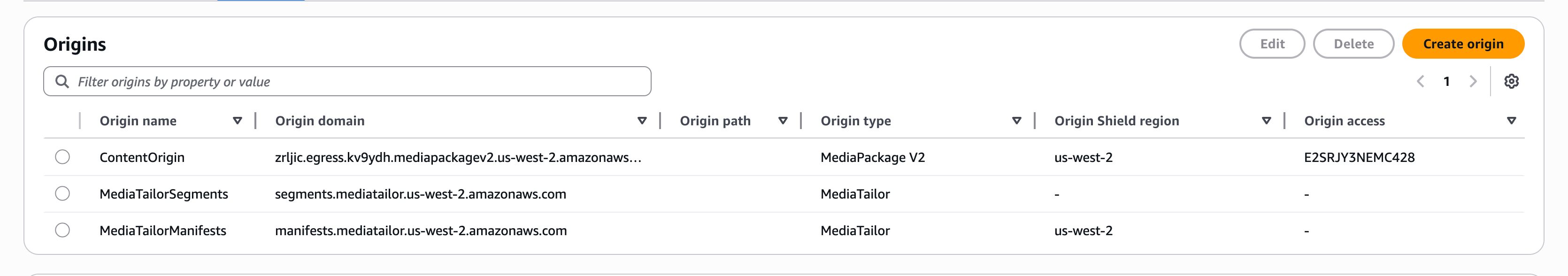Open the Origin Shield region column sorter
1568x276 pixels.
point(1267,121)
